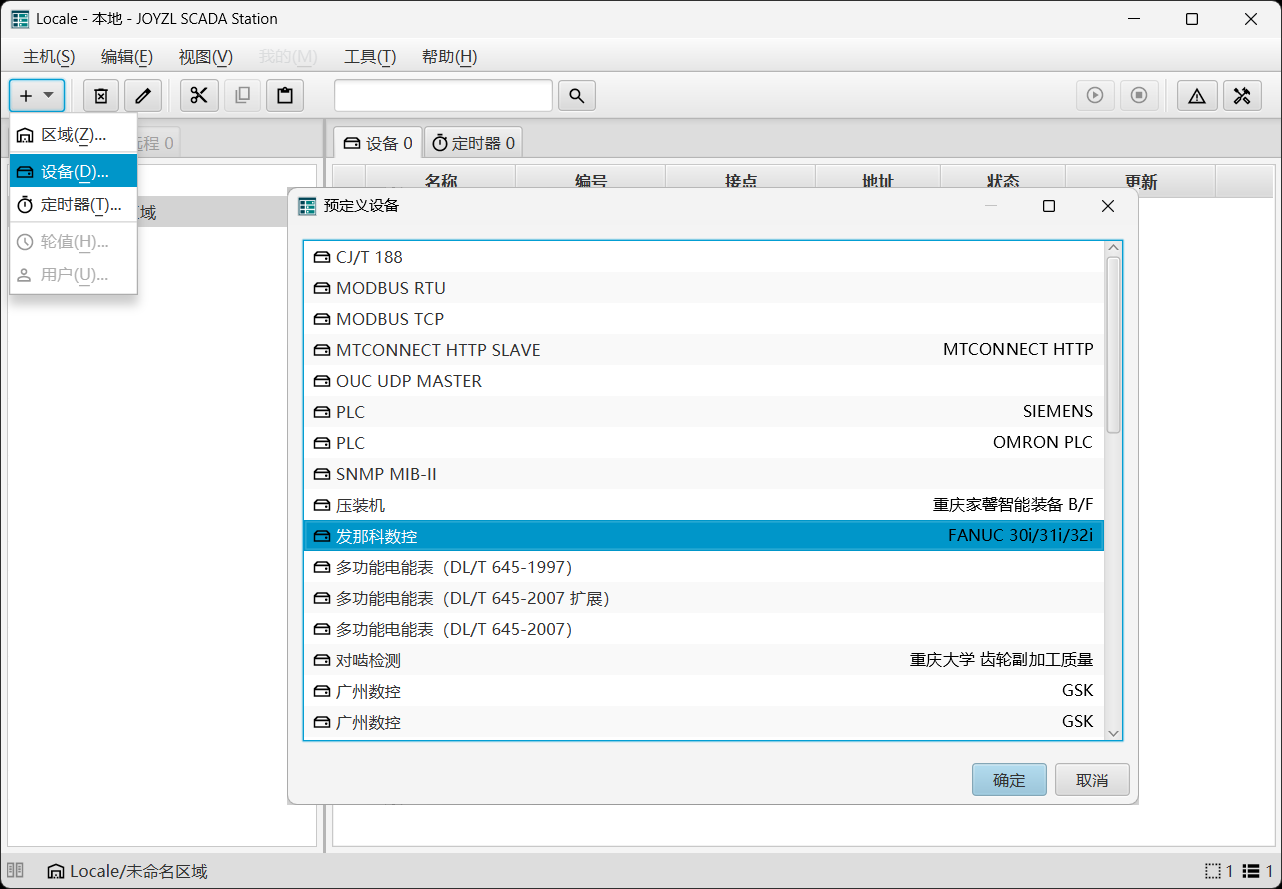Click device list scrollbar up arrow

tap(1113, 248)
